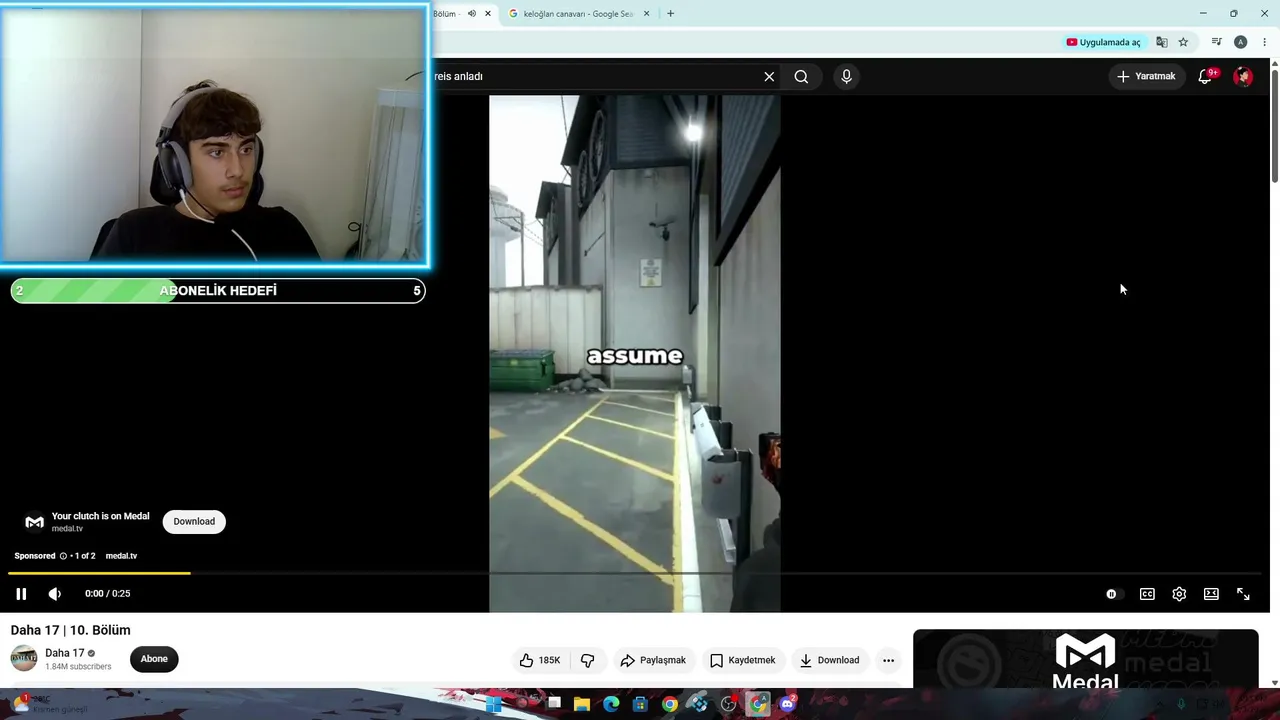Open the YouTube account avatar menu

tap(1243, 76)
